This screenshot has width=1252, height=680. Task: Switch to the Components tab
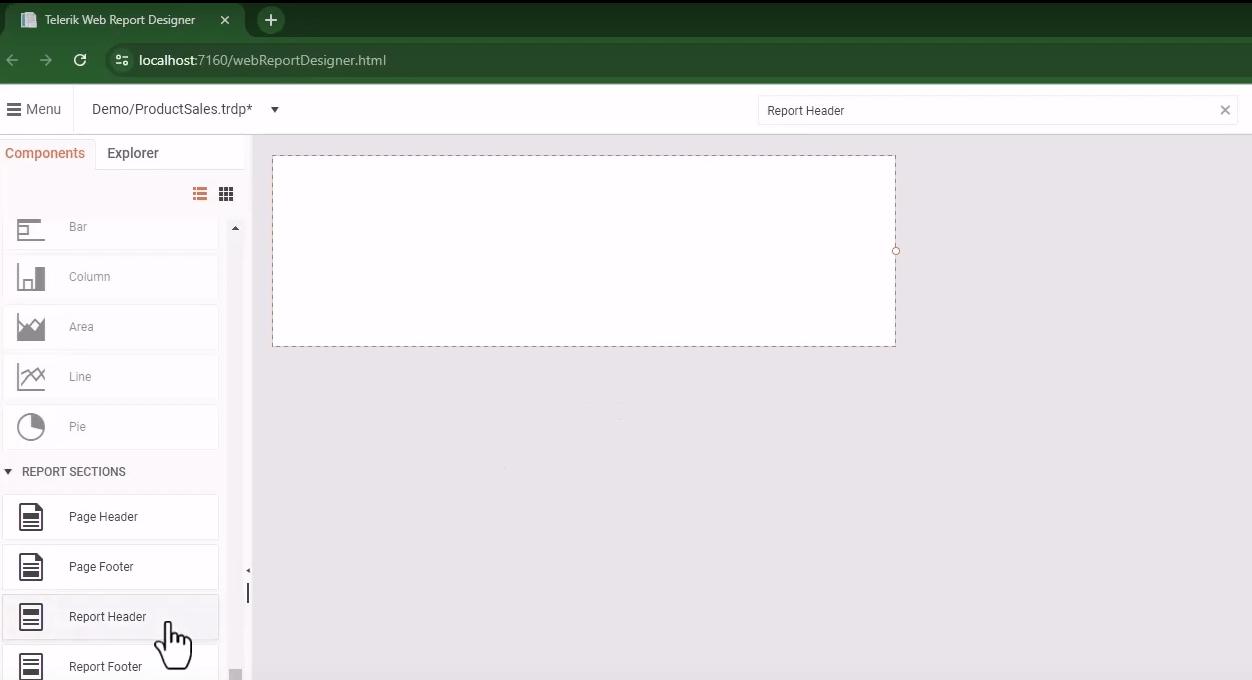(45, 153)
